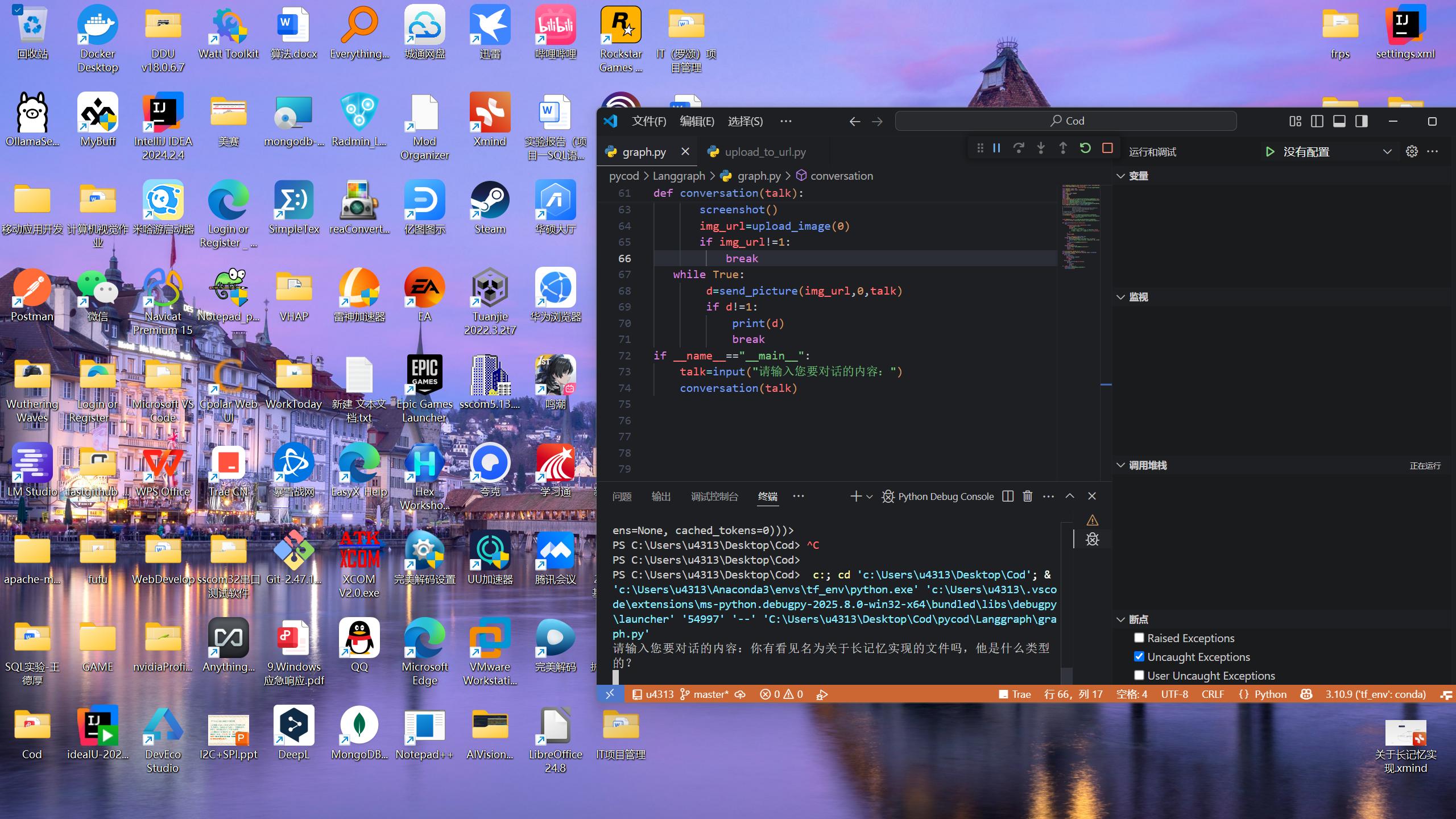Click the Step Out debug arrow
This screenshot has height=819, width=1456.
(1063, 148)
